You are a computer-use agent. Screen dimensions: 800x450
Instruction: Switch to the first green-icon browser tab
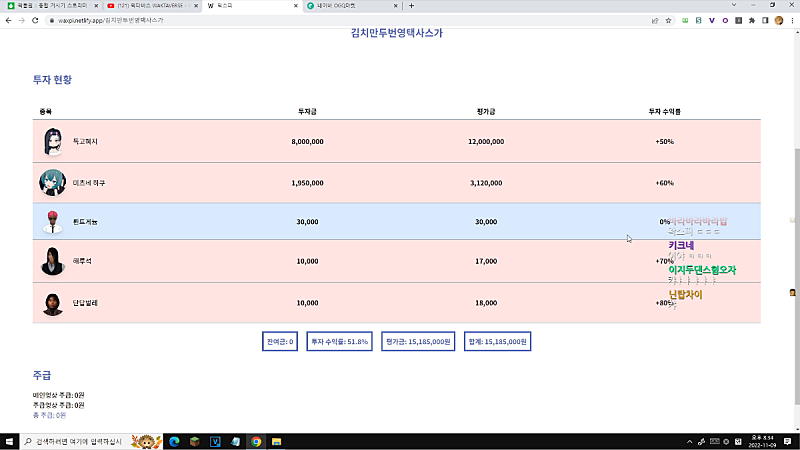[51, 6]
